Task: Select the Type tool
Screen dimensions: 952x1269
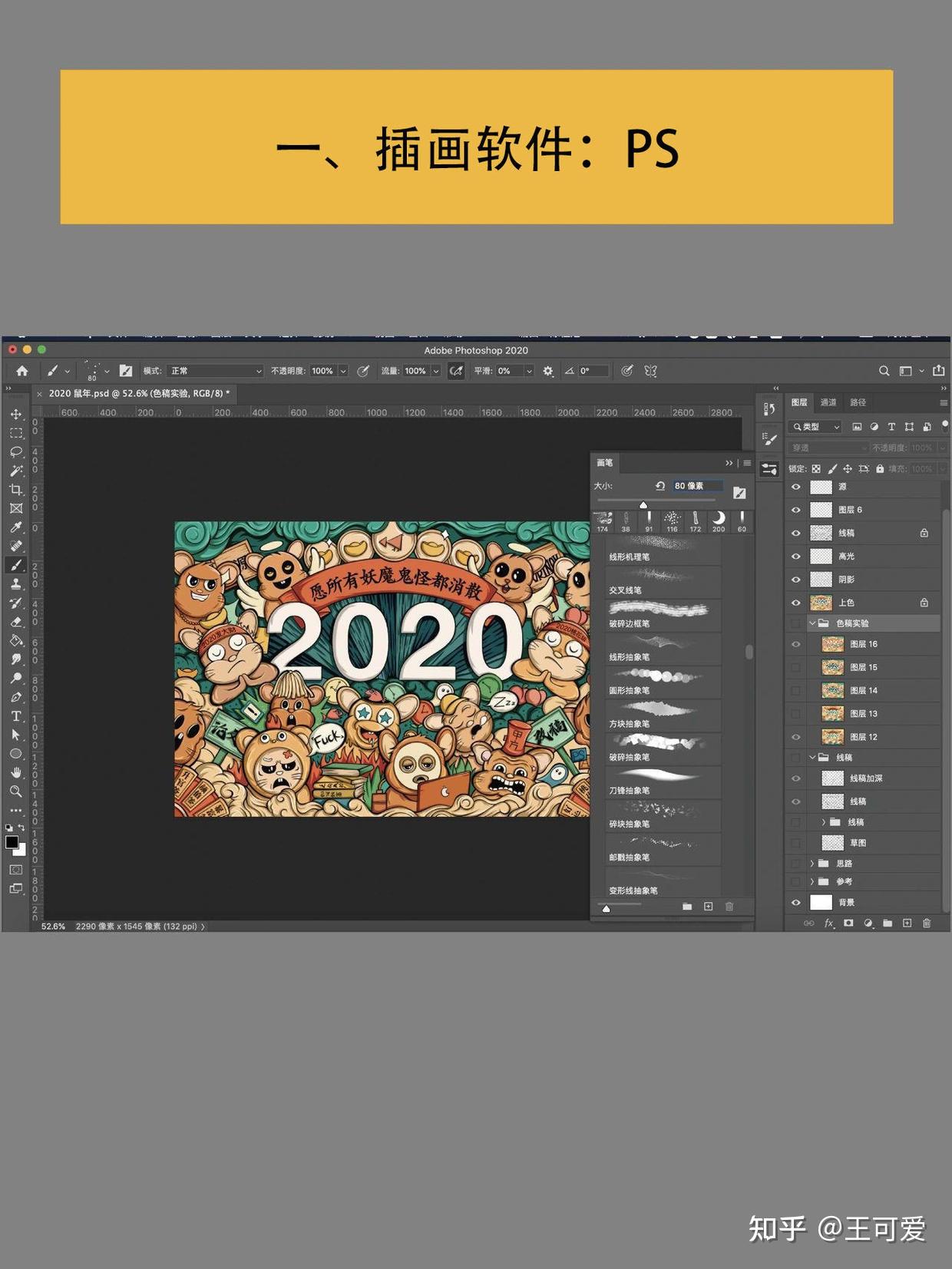Action: (16, 716)
